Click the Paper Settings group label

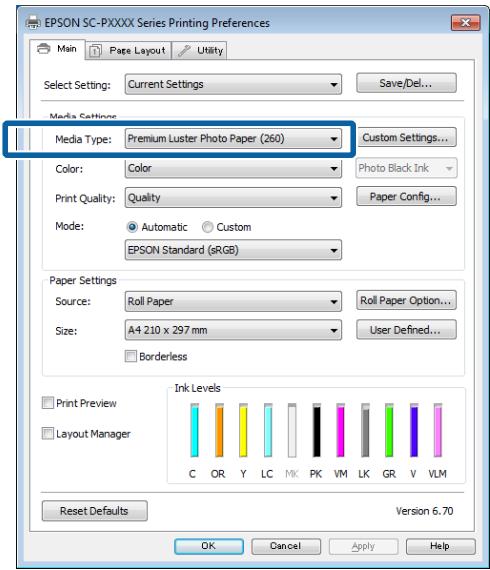83,280
